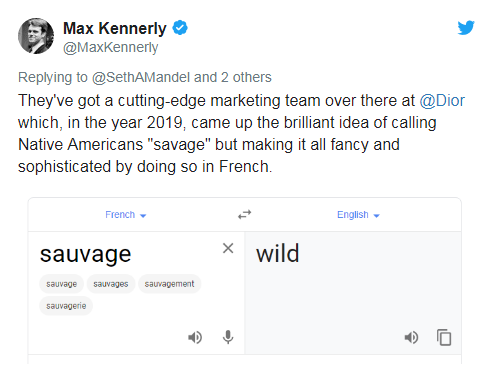
Task: Select the sauvagement suggestion chip
Action: 169,284
